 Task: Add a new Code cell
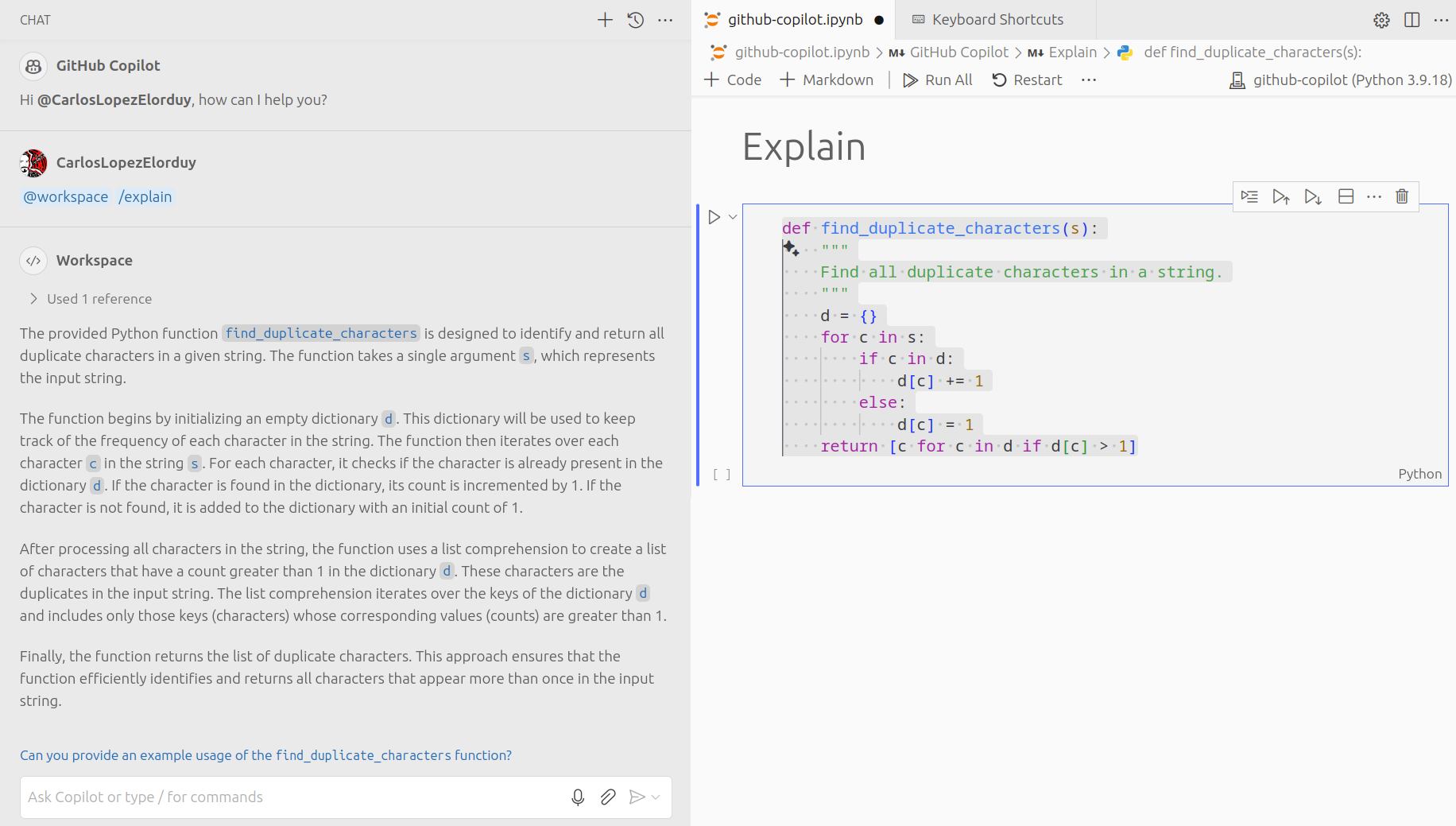pyautogui.click(x=733, y=79)
